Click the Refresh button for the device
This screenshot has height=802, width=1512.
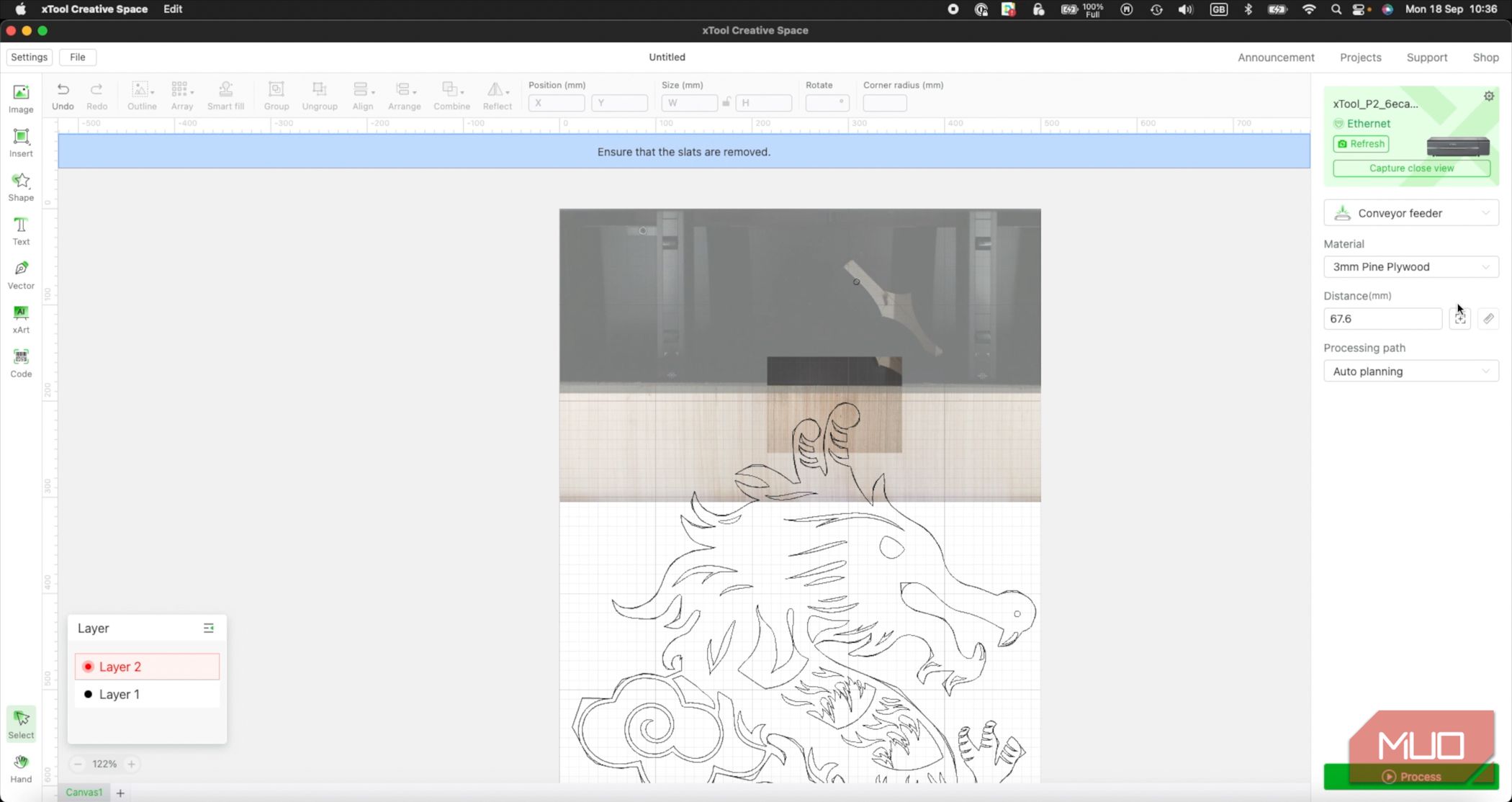coord(1360,143)
